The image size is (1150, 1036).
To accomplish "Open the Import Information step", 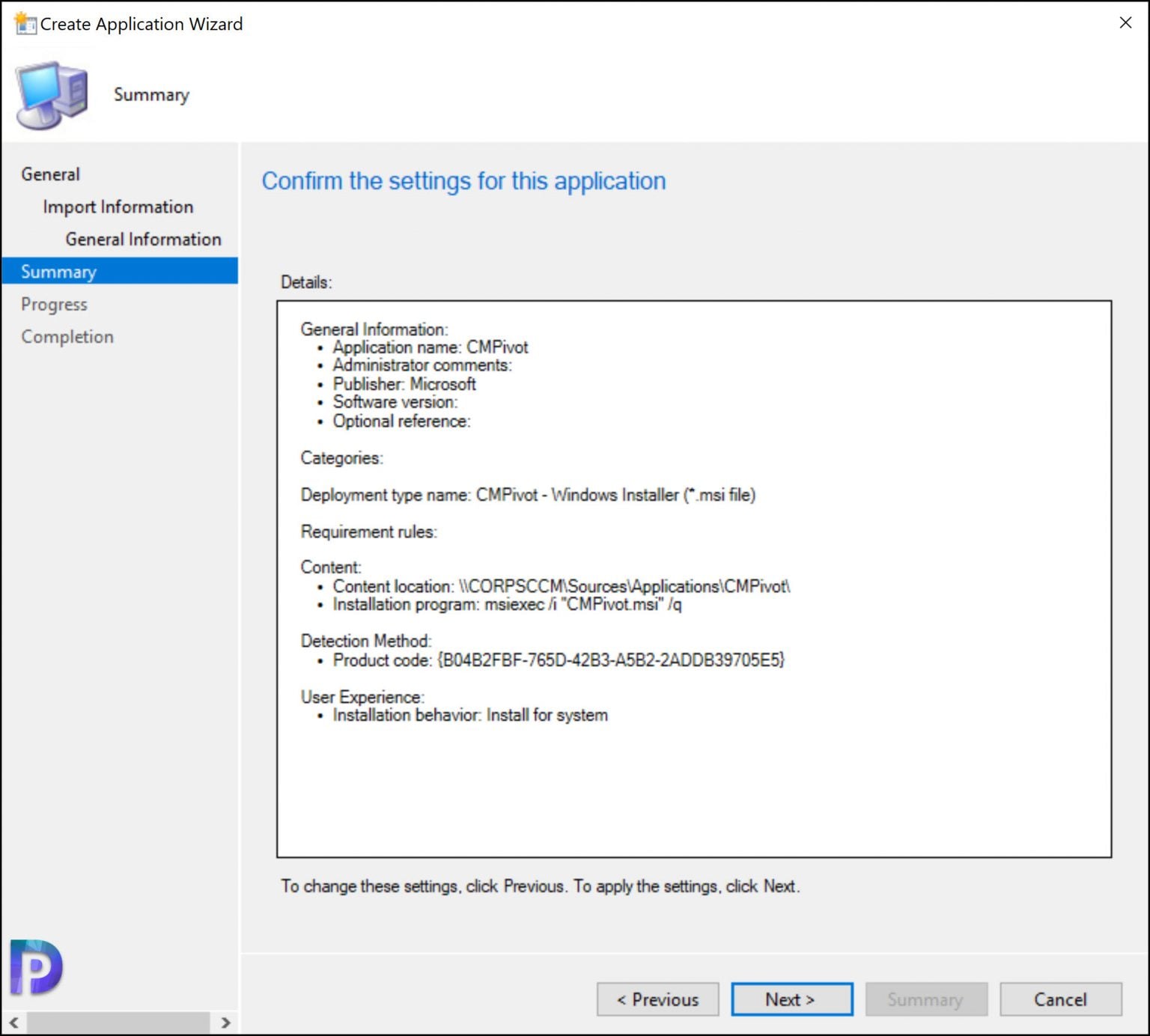I will pos(118,207).
